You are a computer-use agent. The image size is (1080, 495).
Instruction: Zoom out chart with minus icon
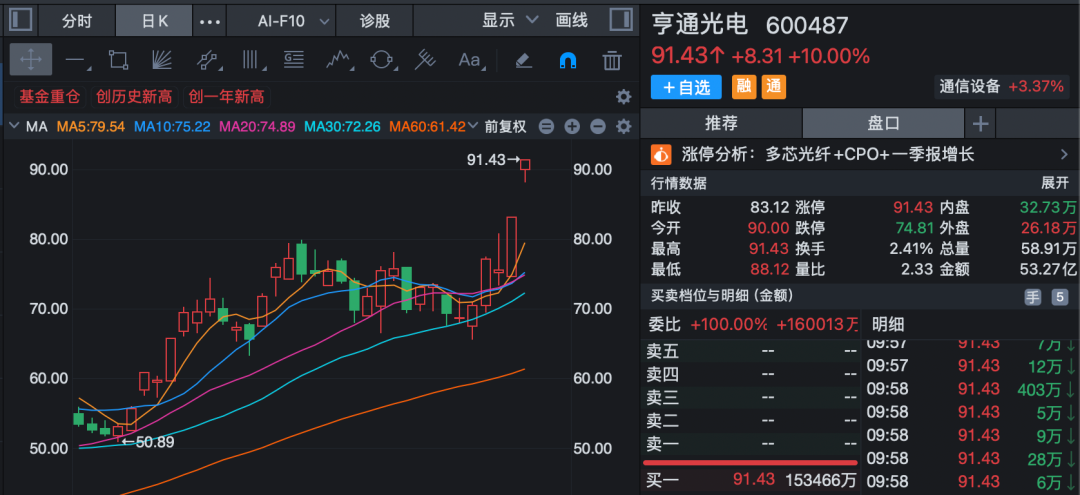coord(598,127)
